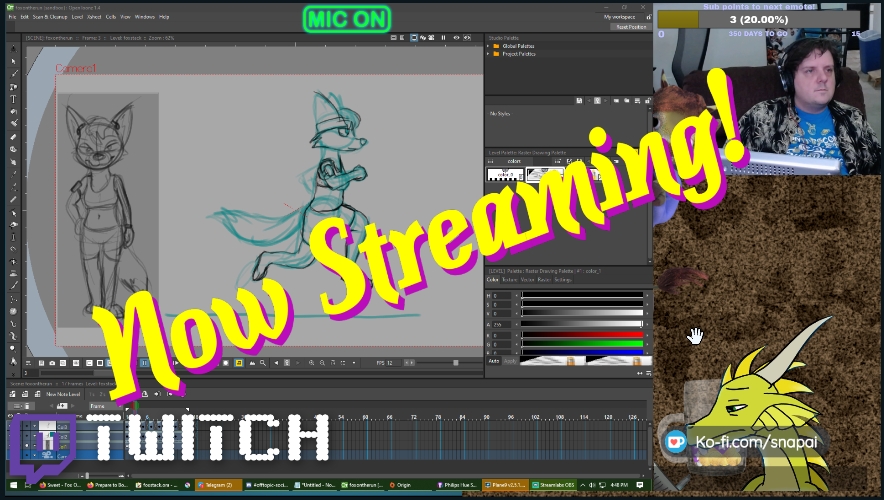Viewport: 884px width, 500px height.
Task: Click the save icon in viewer bottom bar
Action: (x=41, y=363)
